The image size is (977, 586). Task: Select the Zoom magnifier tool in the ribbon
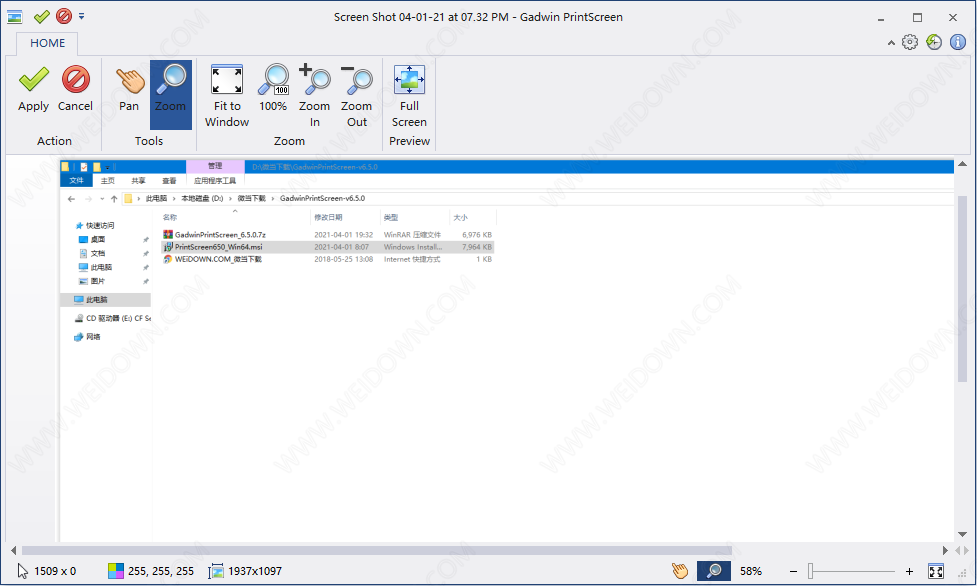170,88
